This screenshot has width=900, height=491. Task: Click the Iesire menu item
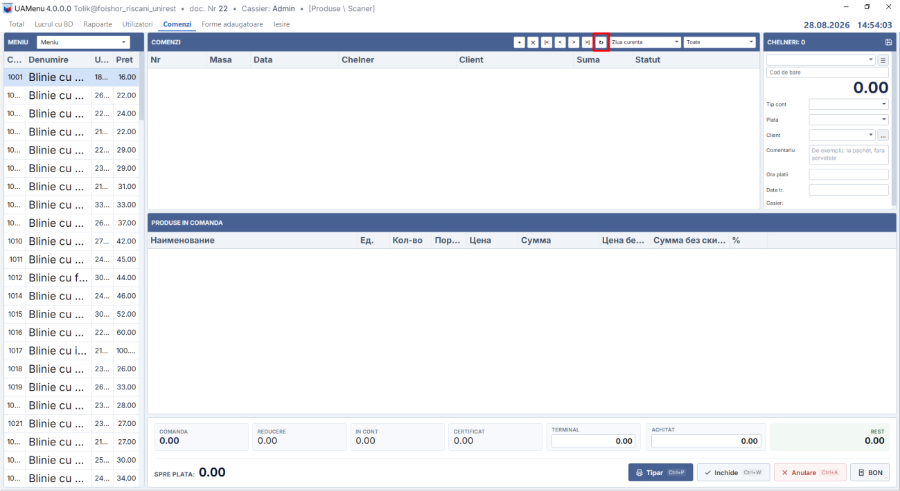[x=281, y=24]
